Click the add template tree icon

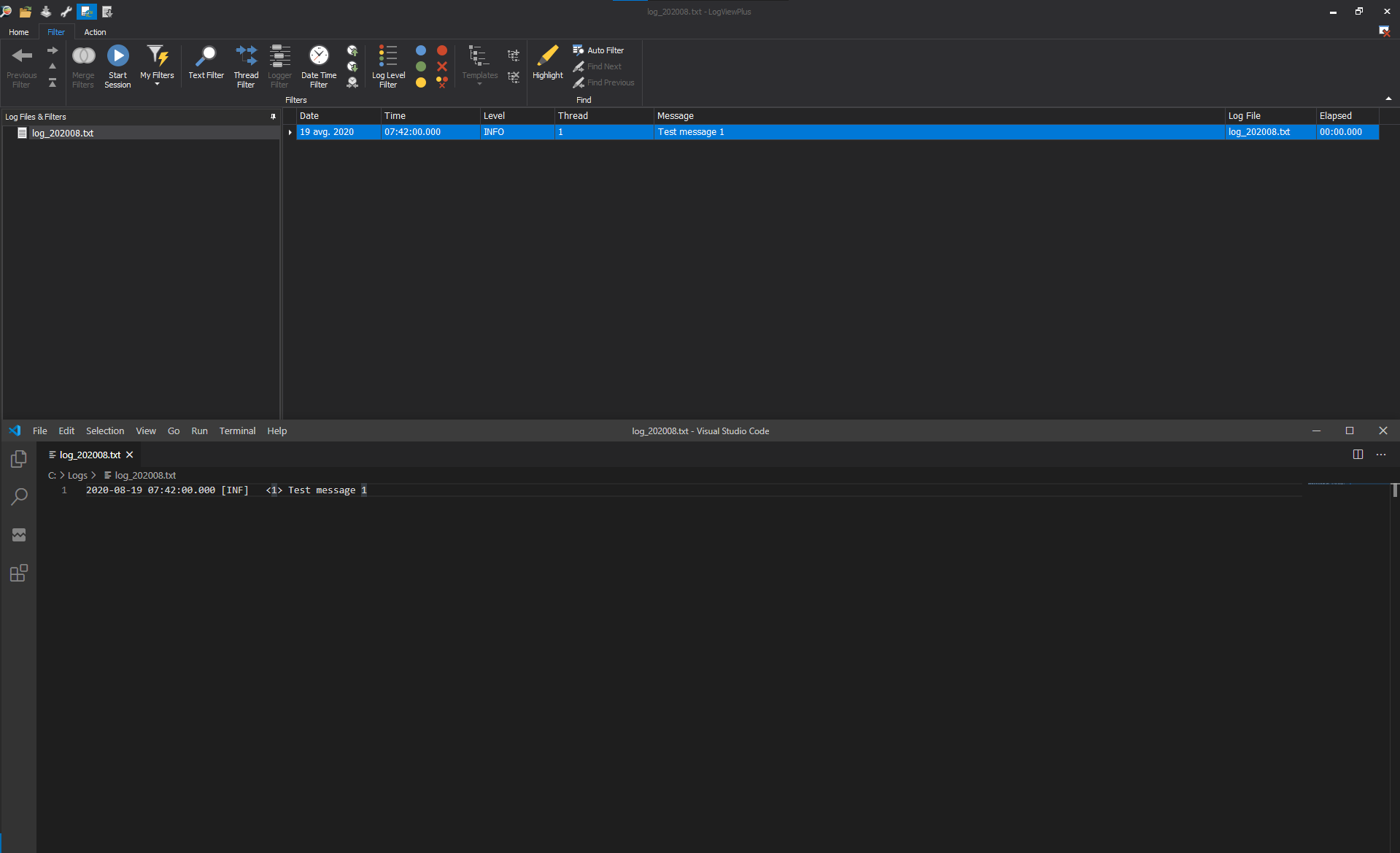click(514, 55)
